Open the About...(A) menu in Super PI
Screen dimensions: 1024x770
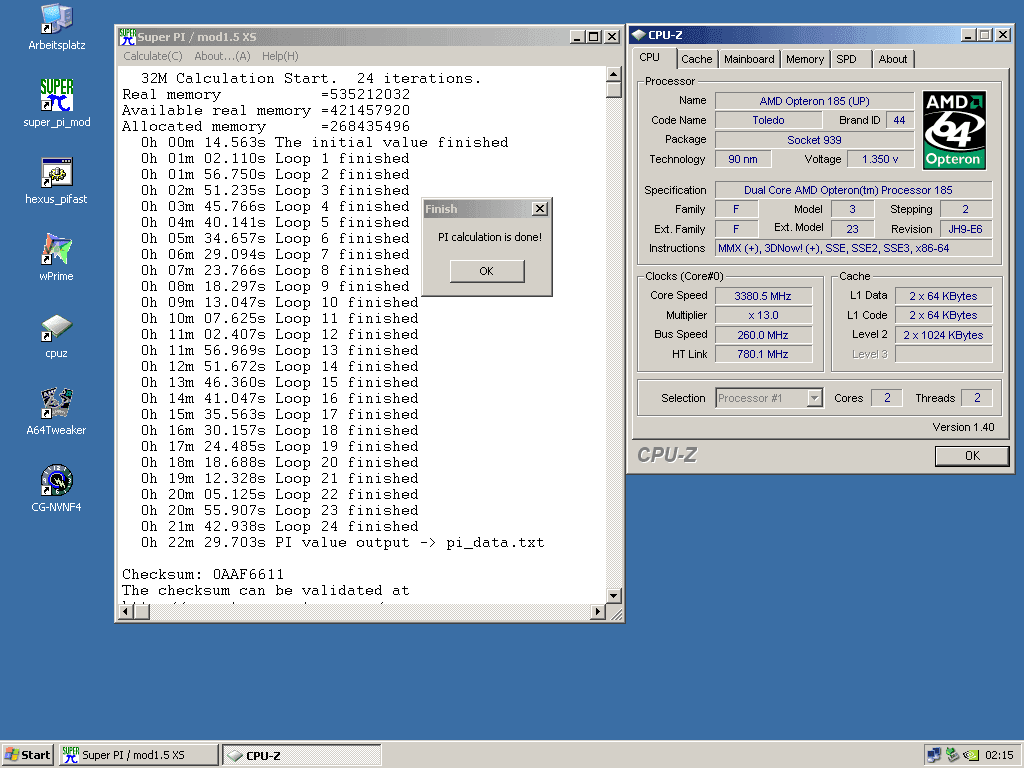click(x=222, y=56)
